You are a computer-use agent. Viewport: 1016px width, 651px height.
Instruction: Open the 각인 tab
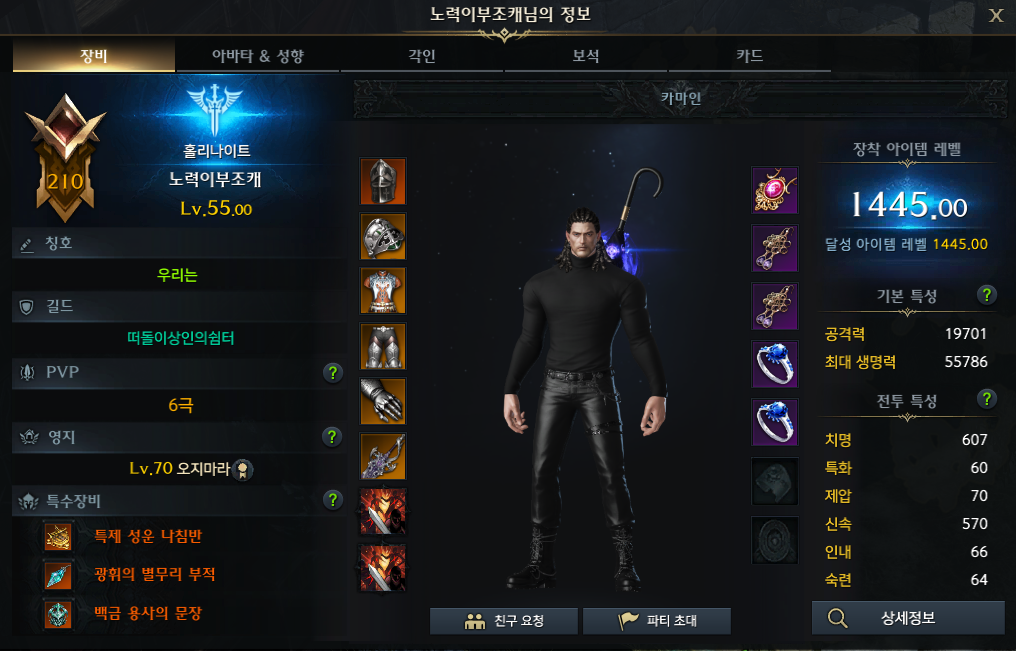[422, 56]
